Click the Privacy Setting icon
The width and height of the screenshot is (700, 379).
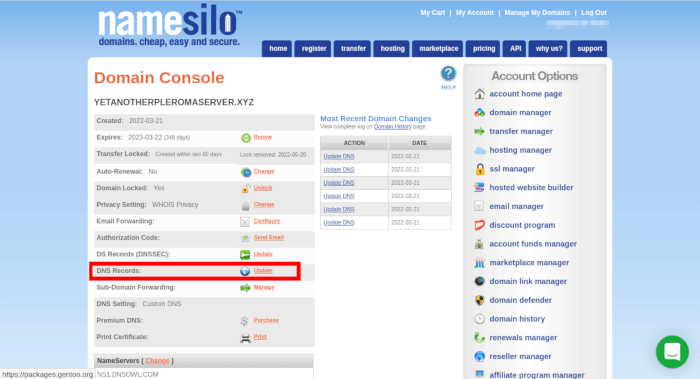coord(246,205)
